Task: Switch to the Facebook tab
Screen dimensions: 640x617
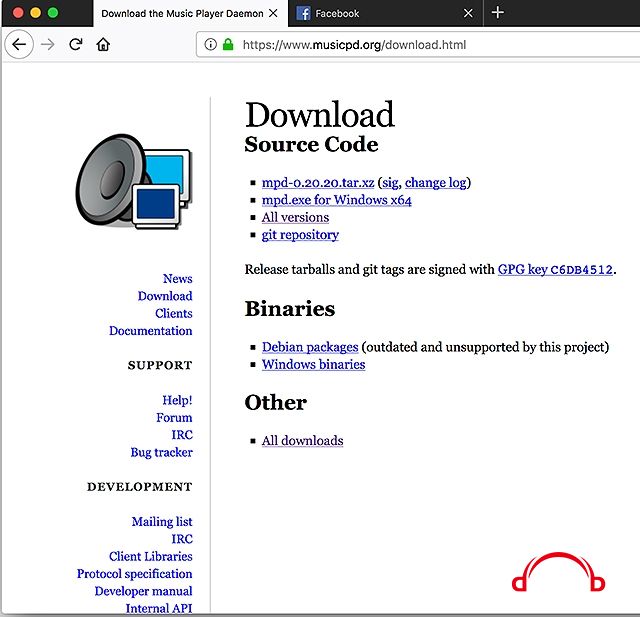Action: (386, 13)
